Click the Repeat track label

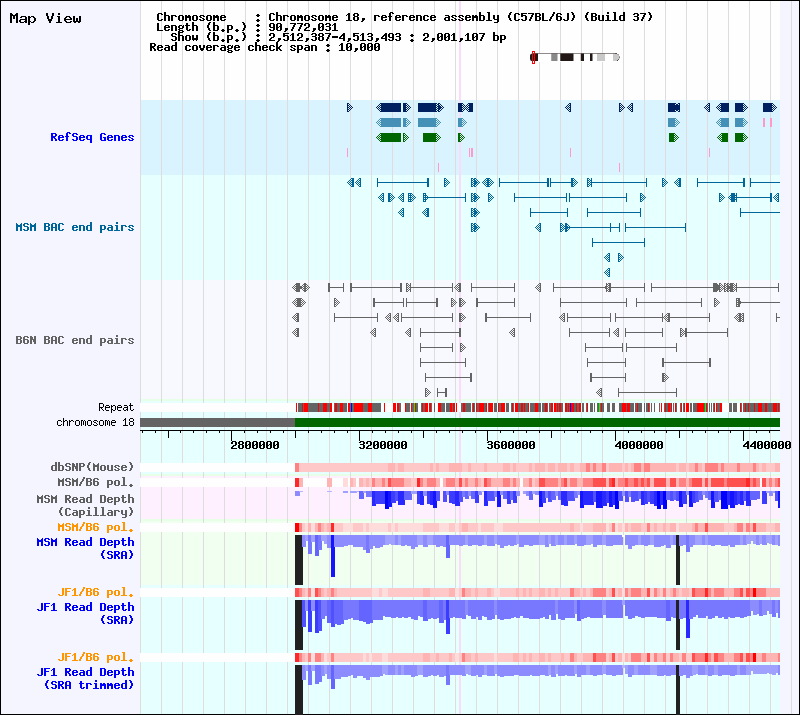[x=116, y=407]
